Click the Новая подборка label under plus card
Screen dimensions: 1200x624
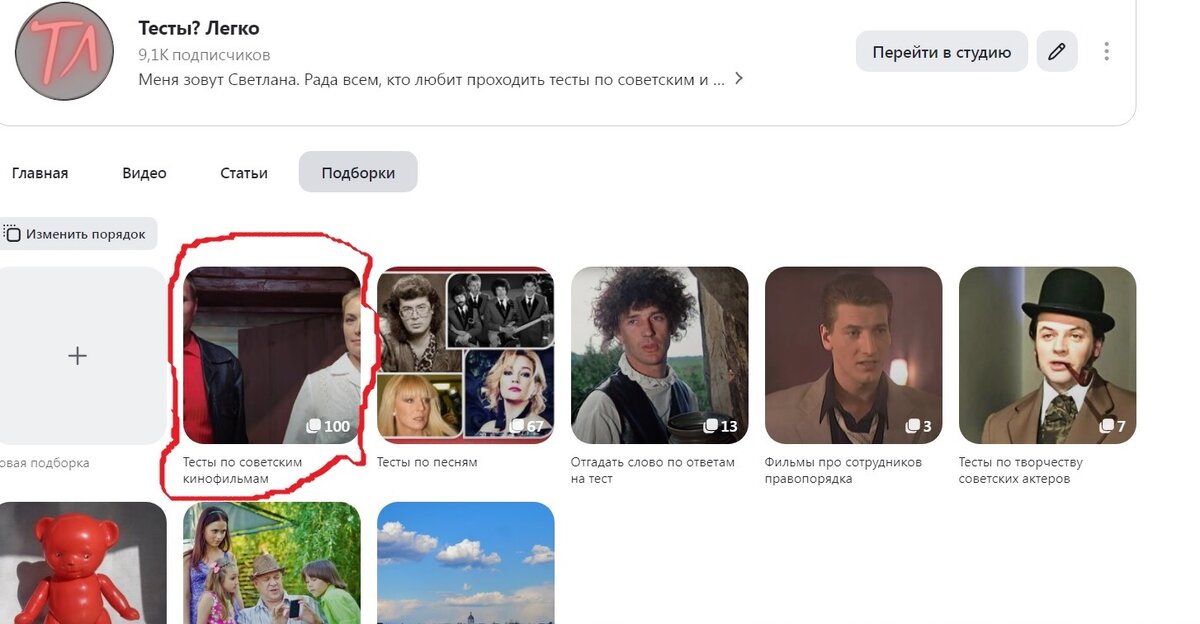coord(45,463)
